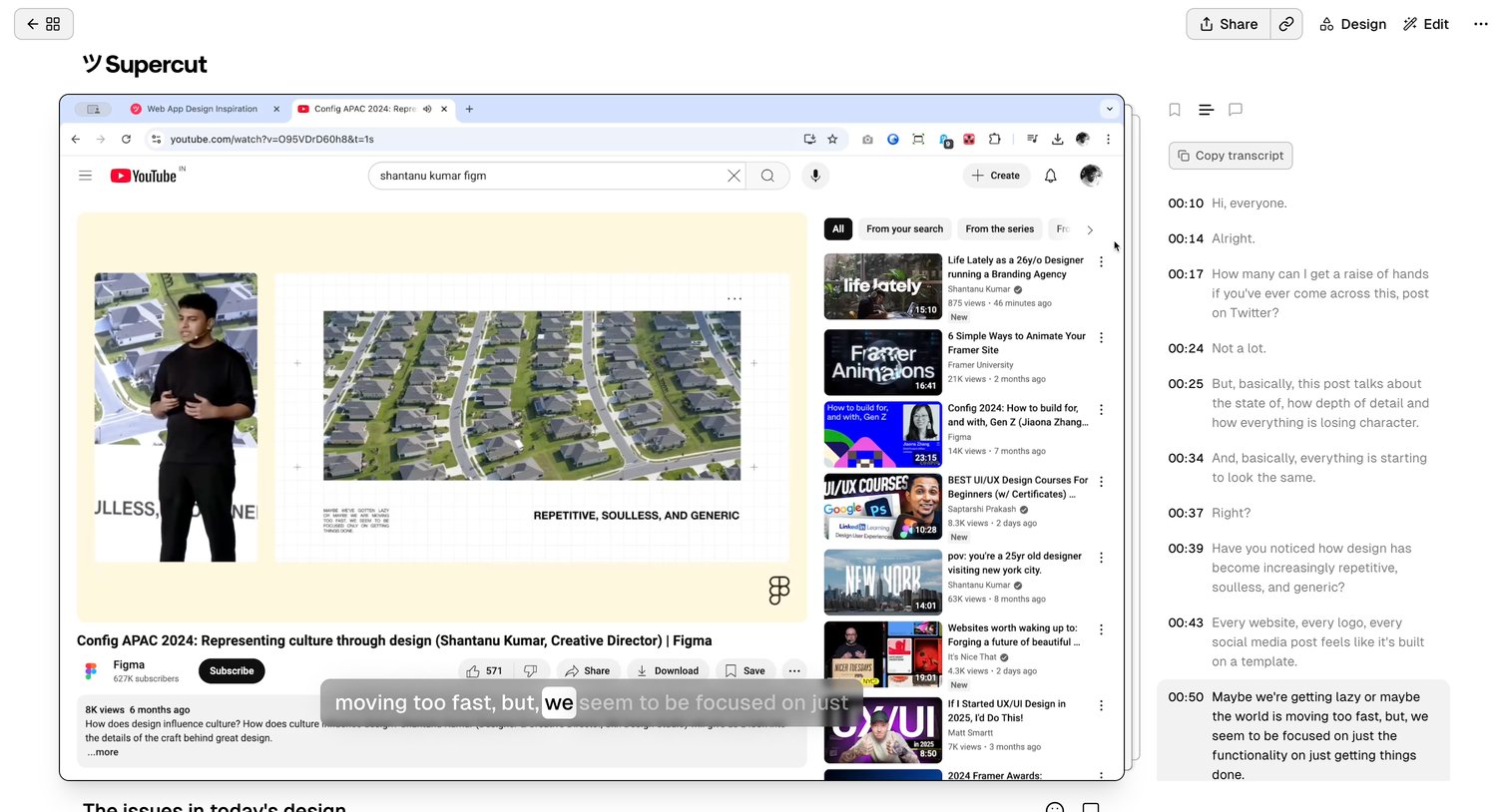Jump to transcript timestamp 00:10

pyautogui.click(x=1186, y=203)
